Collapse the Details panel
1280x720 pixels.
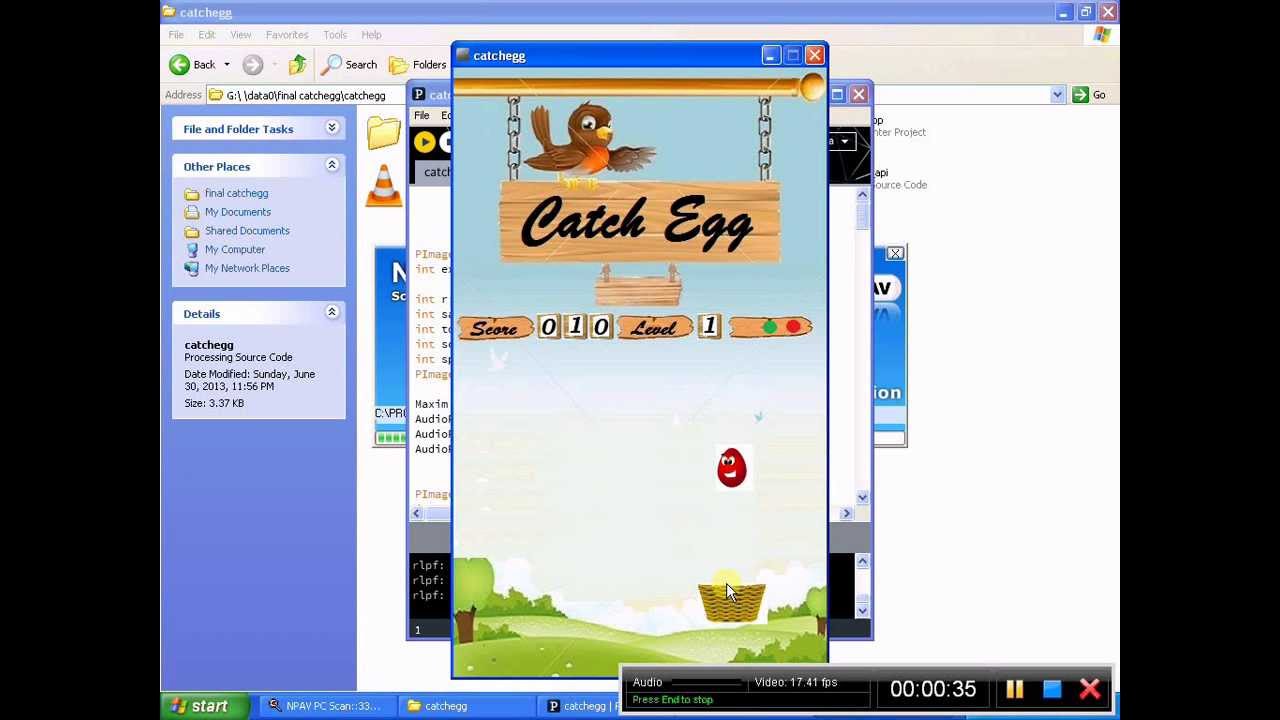(x=332, y=312)
